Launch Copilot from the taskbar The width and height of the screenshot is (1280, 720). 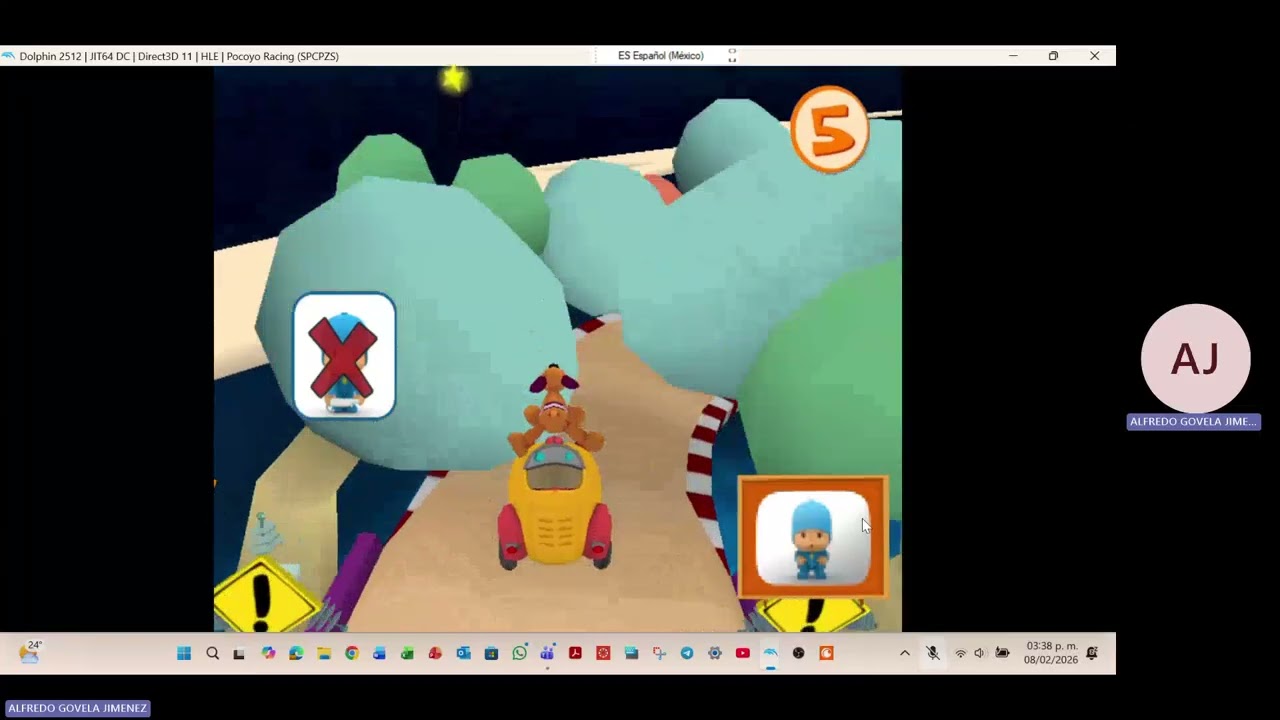tap(268, 653)
